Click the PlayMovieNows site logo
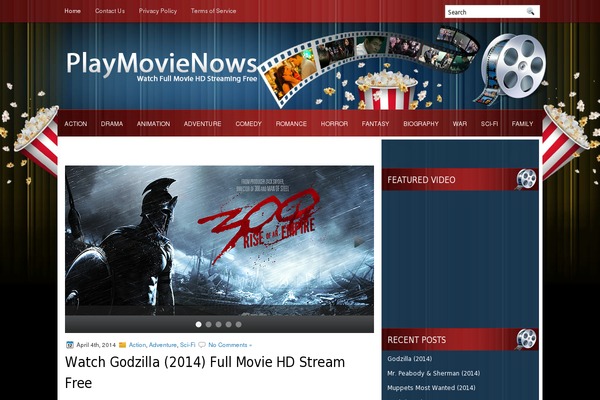 pyautogui.click(x=161, y=63)
